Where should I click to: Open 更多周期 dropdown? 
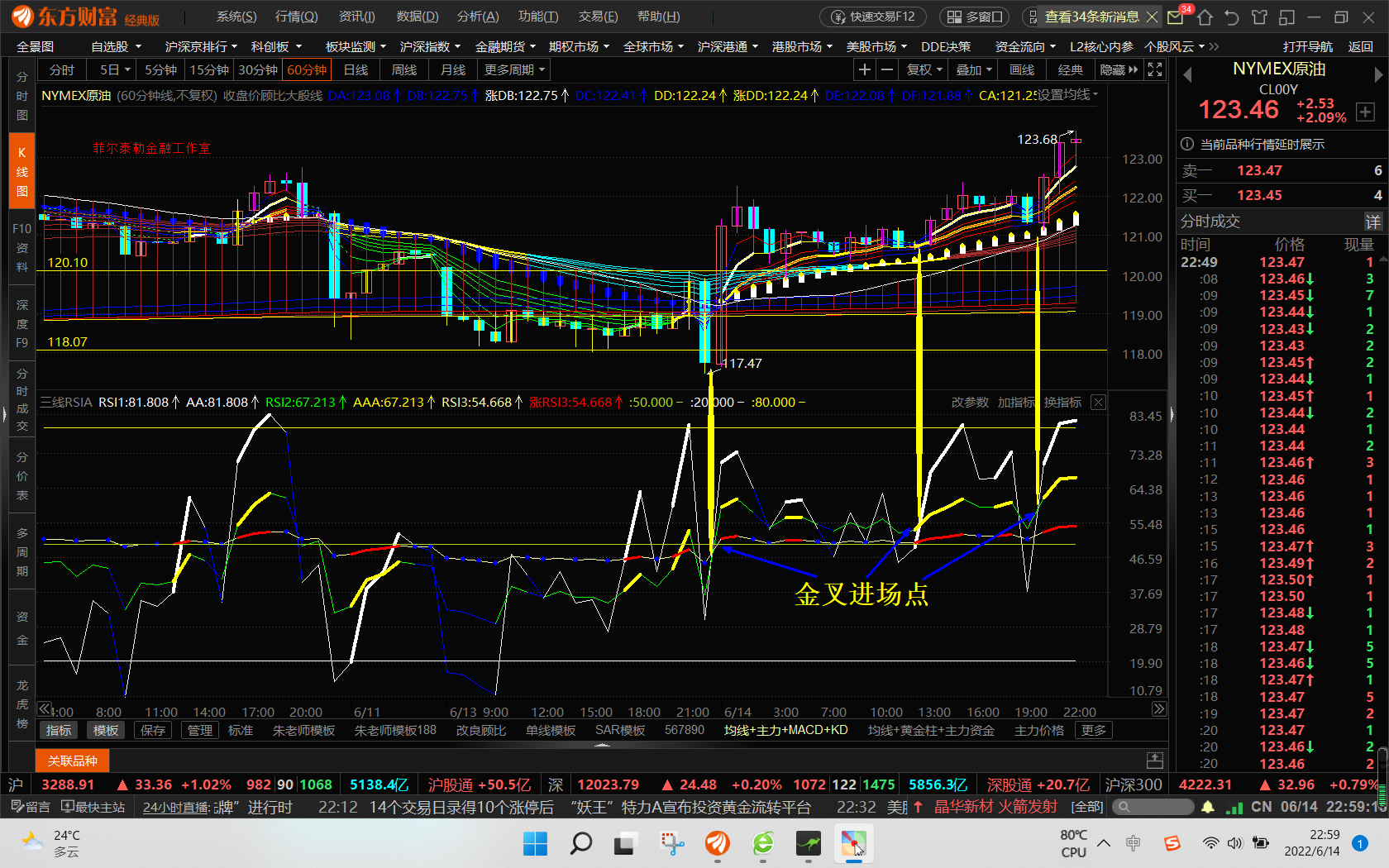tap(515, 70)
